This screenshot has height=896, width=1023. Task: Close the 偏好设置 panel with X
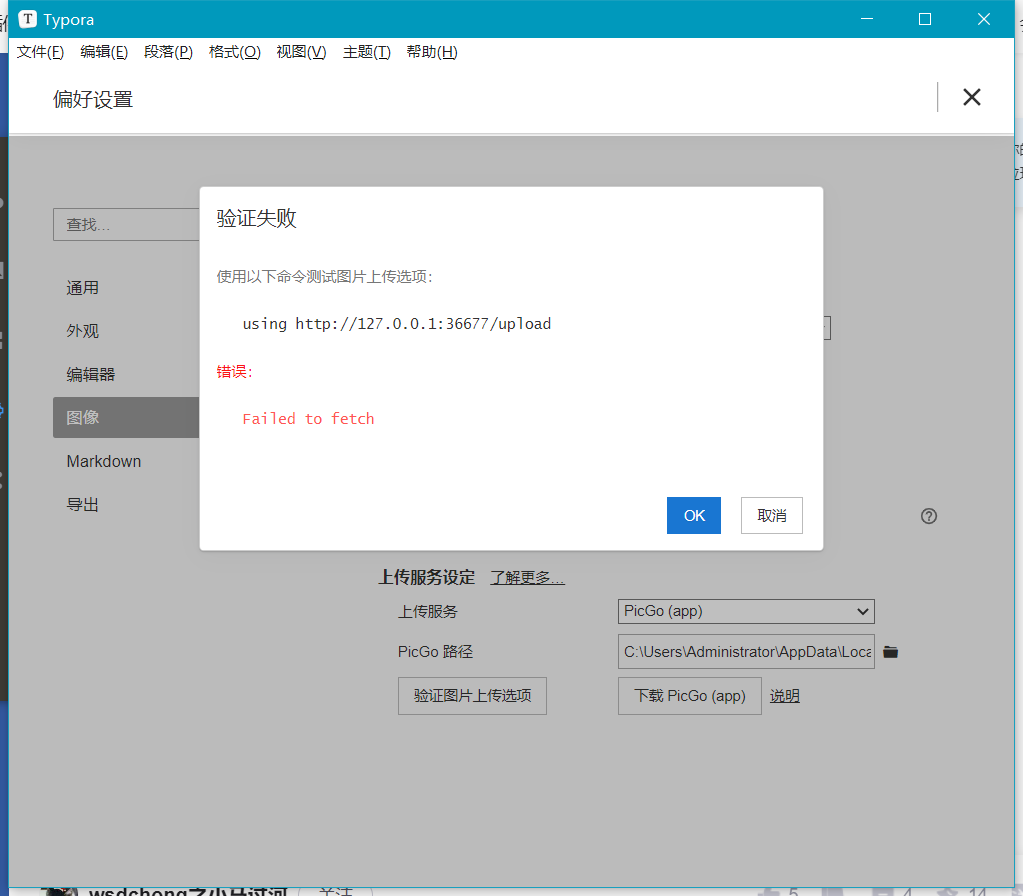[x=971, y=97]
